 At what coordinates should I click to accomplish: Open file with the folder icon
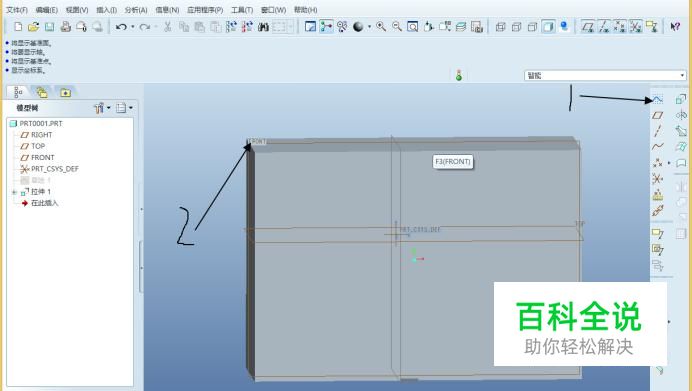pyautogui.click(x=34, y=27)
